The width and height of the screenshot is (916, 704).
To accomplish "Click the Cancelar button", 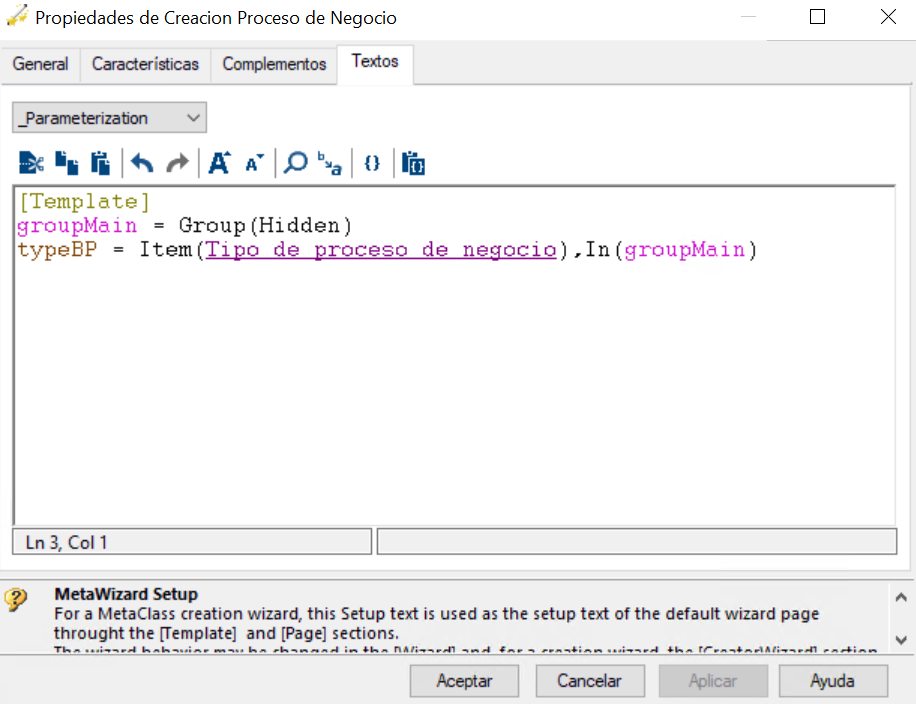I will point(590,681).
